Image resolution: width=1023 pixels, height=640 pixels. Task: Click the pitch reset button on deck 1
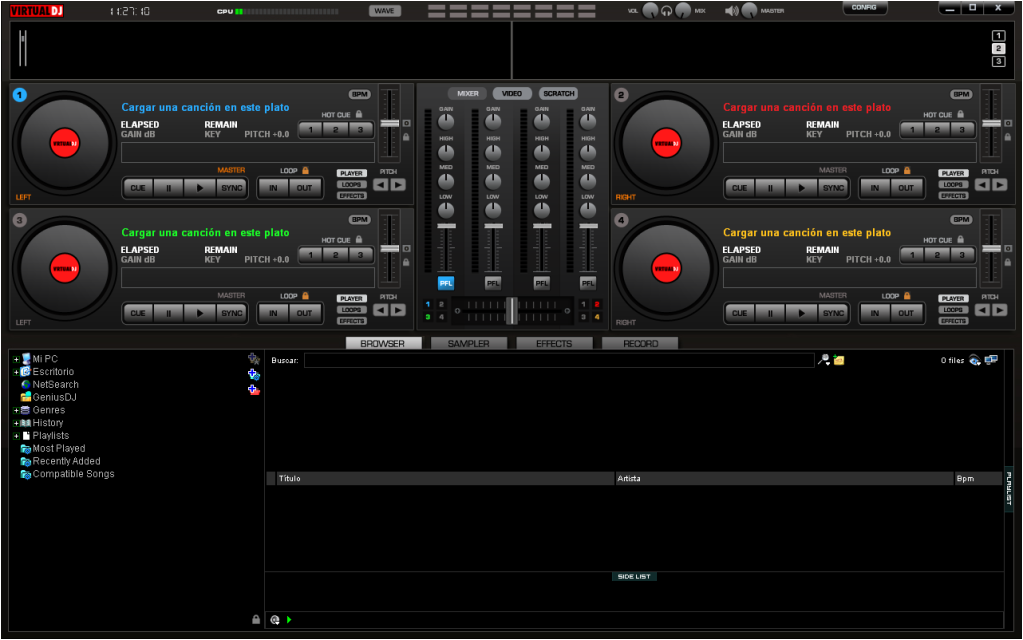tap(406, 123)
